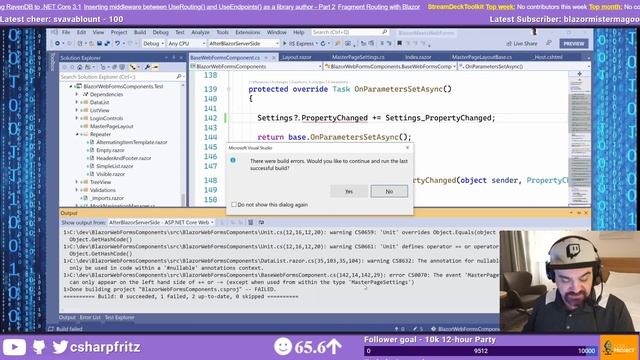Open the Analyze menu
Image resolution: width=640 pixels, height=360 pixels.
tap(200, 32)
